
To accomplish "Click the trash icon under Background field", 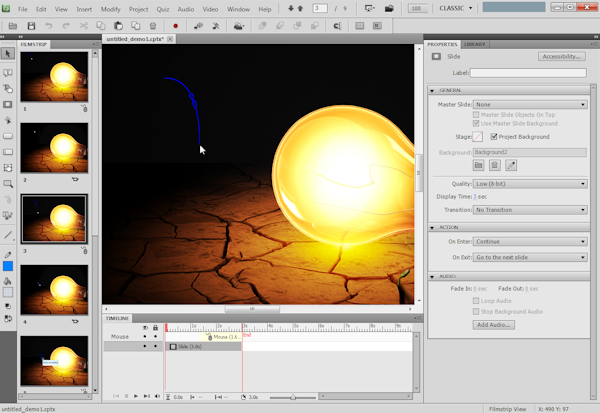I will click(x=494, y=164).
